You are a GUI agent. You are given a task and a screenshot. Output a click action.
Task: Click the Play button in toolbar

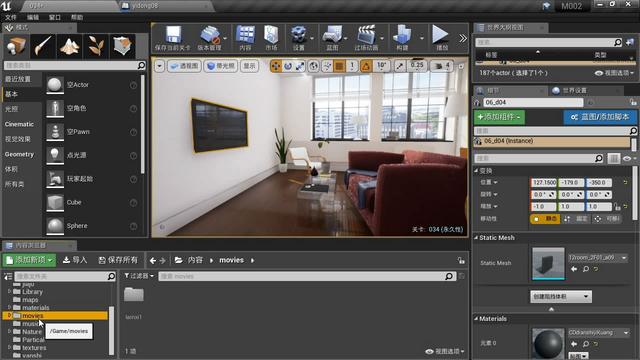pyautogui.click(x=440, y=34)
